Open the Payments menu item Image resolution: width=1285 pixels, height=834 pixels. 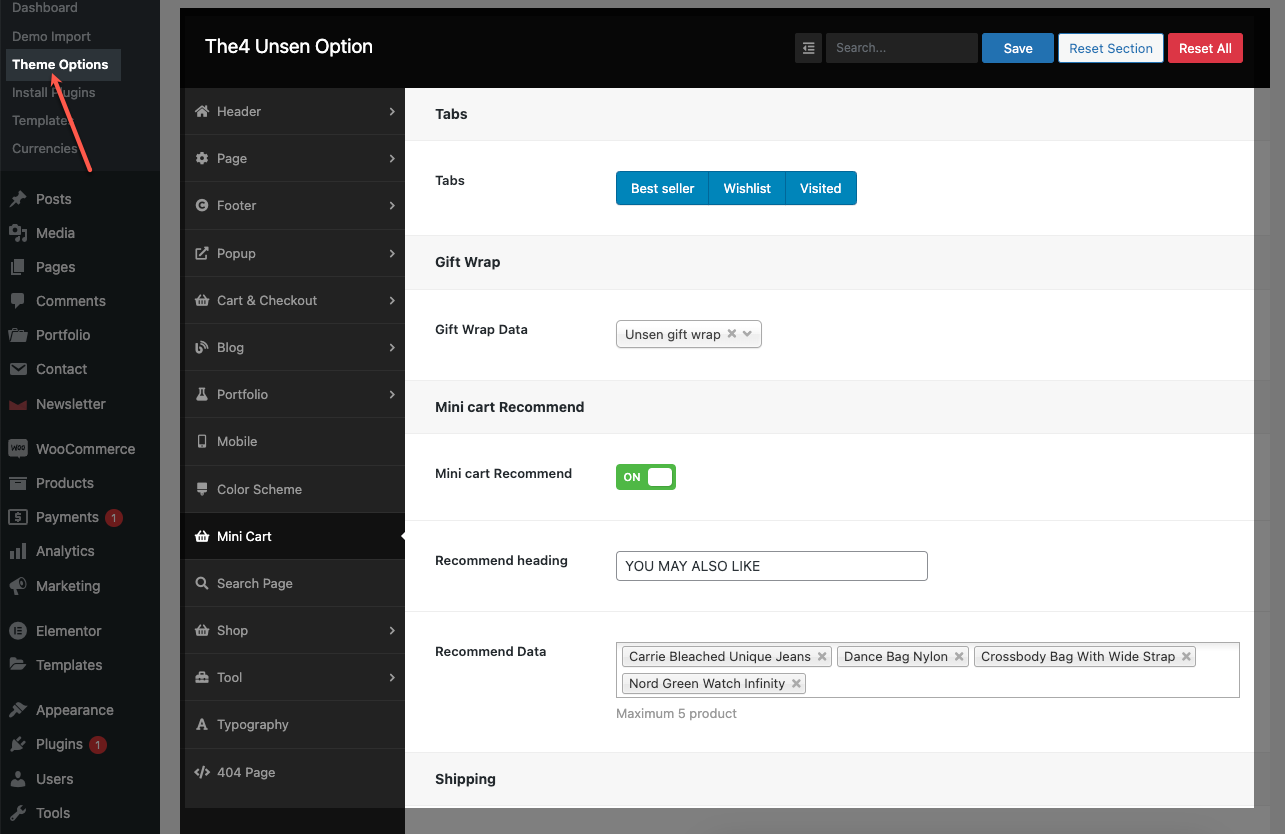pos(67,517)
